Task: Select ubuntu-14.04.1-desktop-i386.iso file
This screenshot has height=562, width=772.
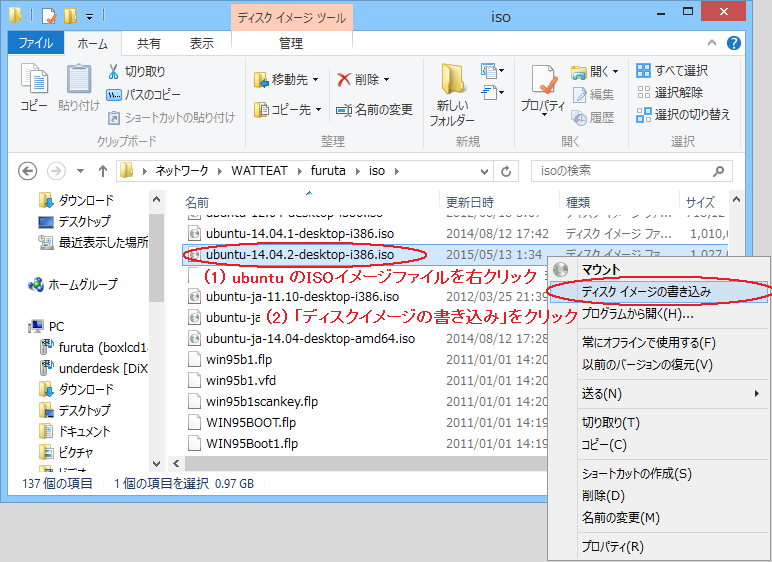Action: point(300,233)
